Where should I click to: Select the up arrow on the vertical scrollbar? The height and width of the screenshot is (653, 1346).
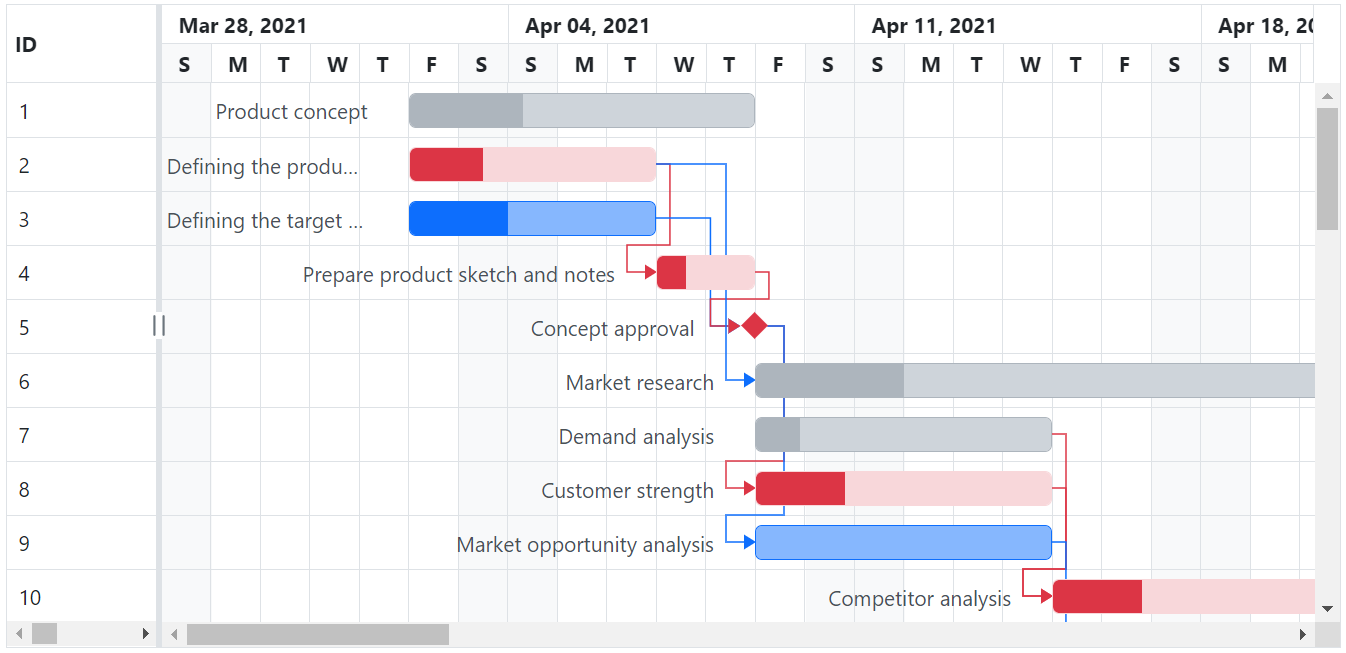pos(1328,96)
